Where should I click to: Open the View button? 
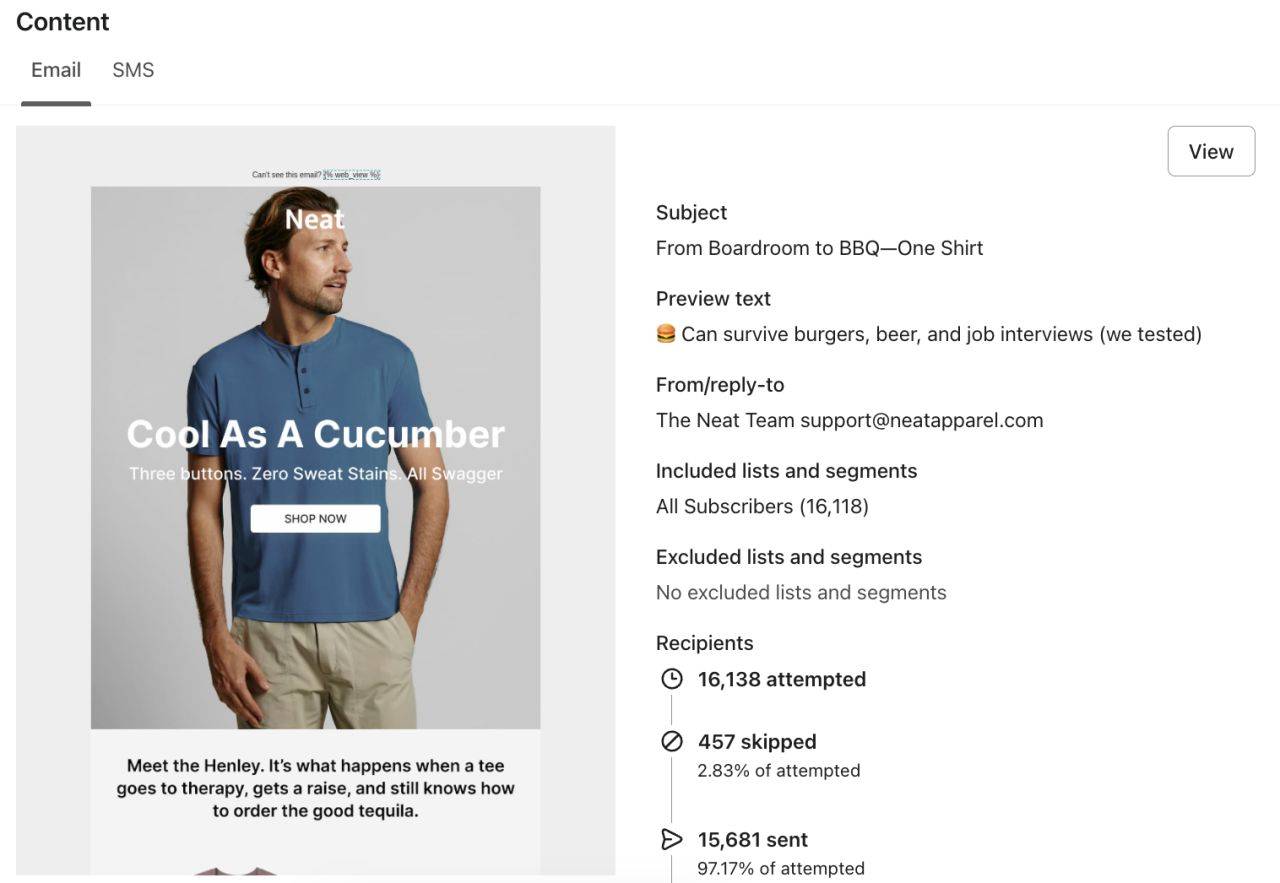[1211, 151]
